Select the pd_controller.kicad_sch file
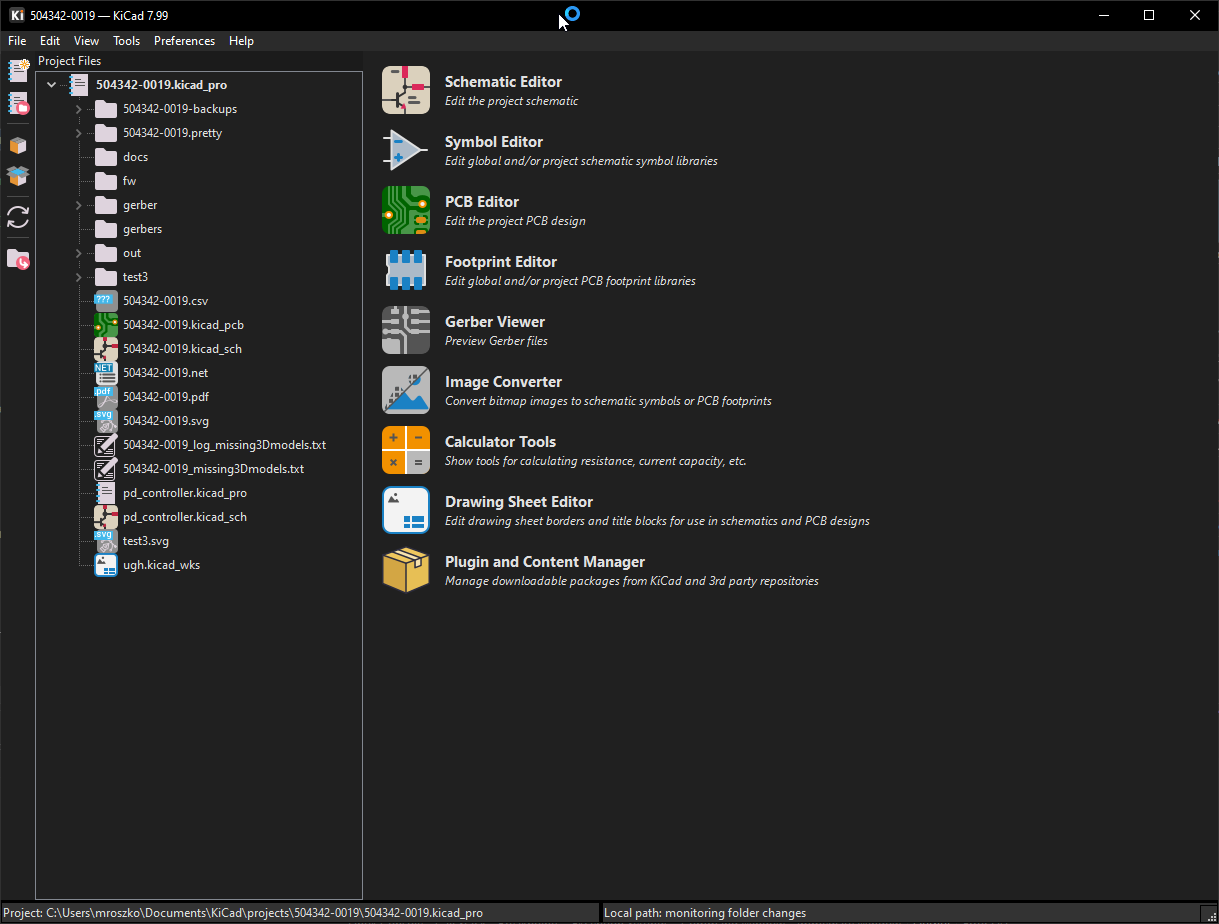Viewport: 1219px width, 924px height. click(185, 516)
